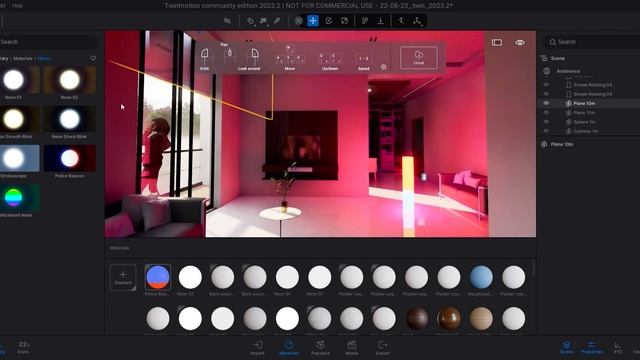Select the Rotate gizmo tool in toolbar
This screenshot has height=360, width=640.
[329, 21]
